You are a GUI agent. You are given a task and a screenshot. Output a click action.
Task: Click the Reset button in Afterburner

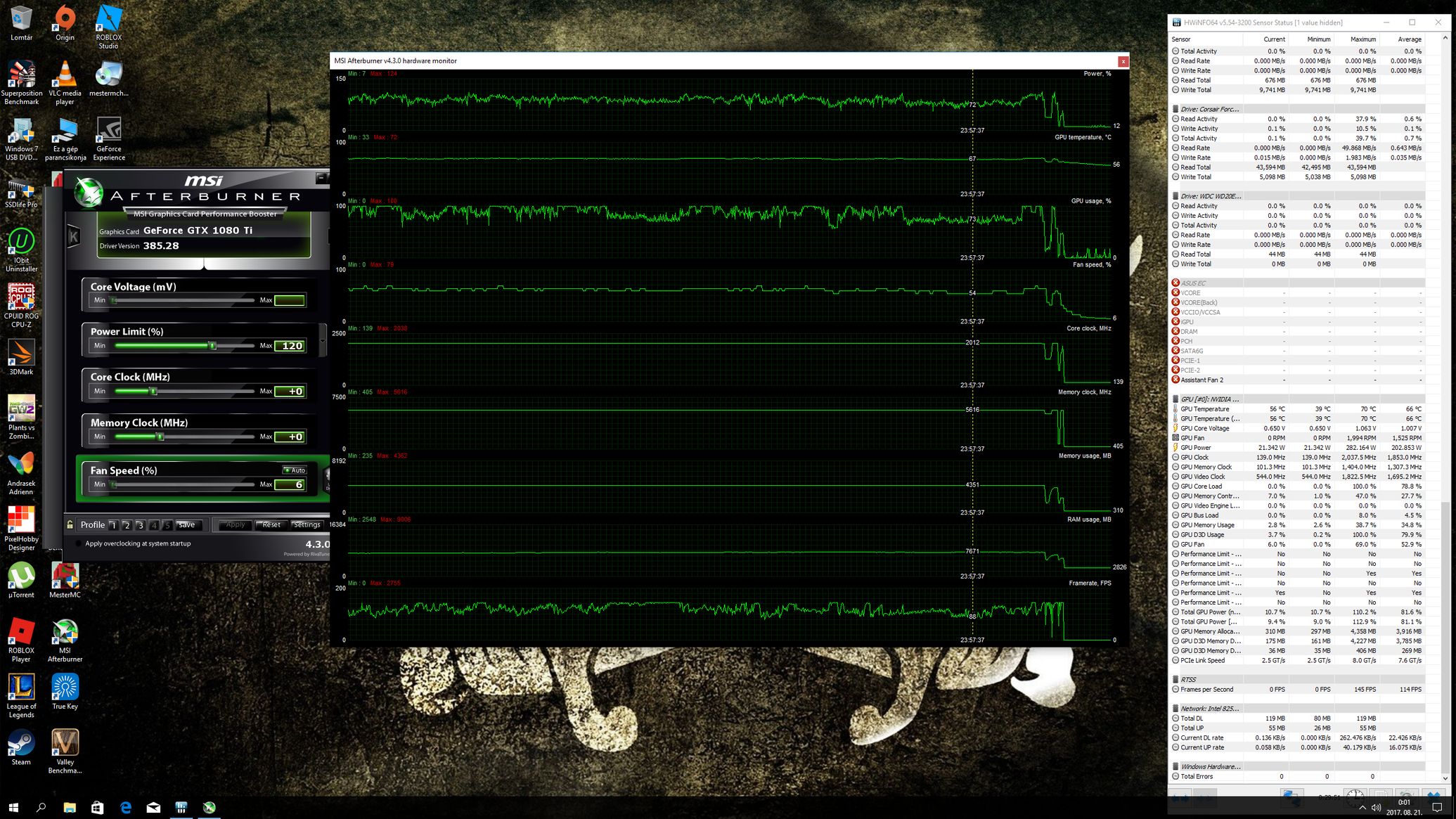(271, 525)
